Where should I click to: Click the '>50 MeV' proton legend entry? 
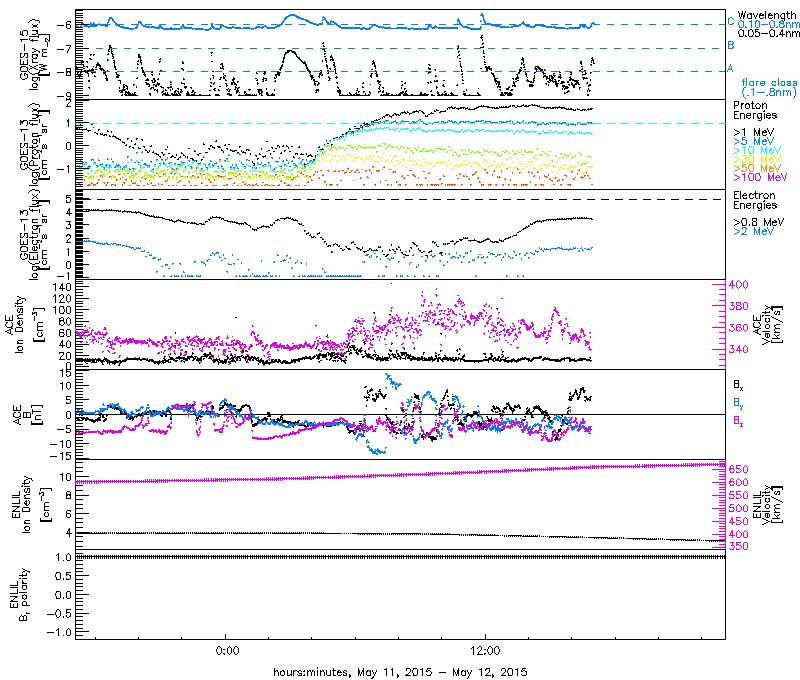click(757, 168)
